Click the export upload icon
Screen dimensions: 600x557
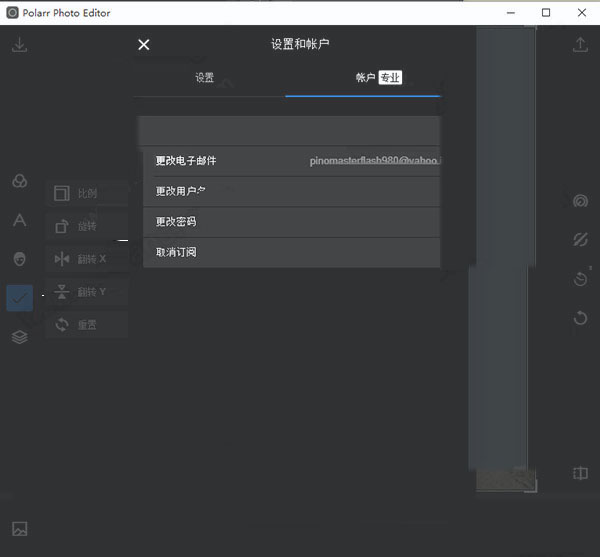580,45
